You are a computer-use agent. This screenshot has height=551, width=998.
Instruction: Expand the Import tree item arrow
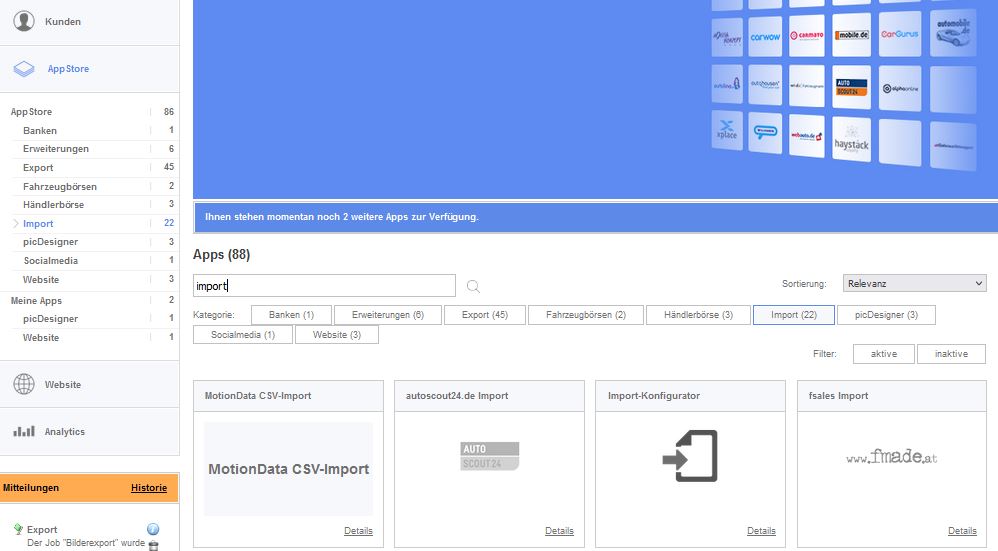click(16, 223)
